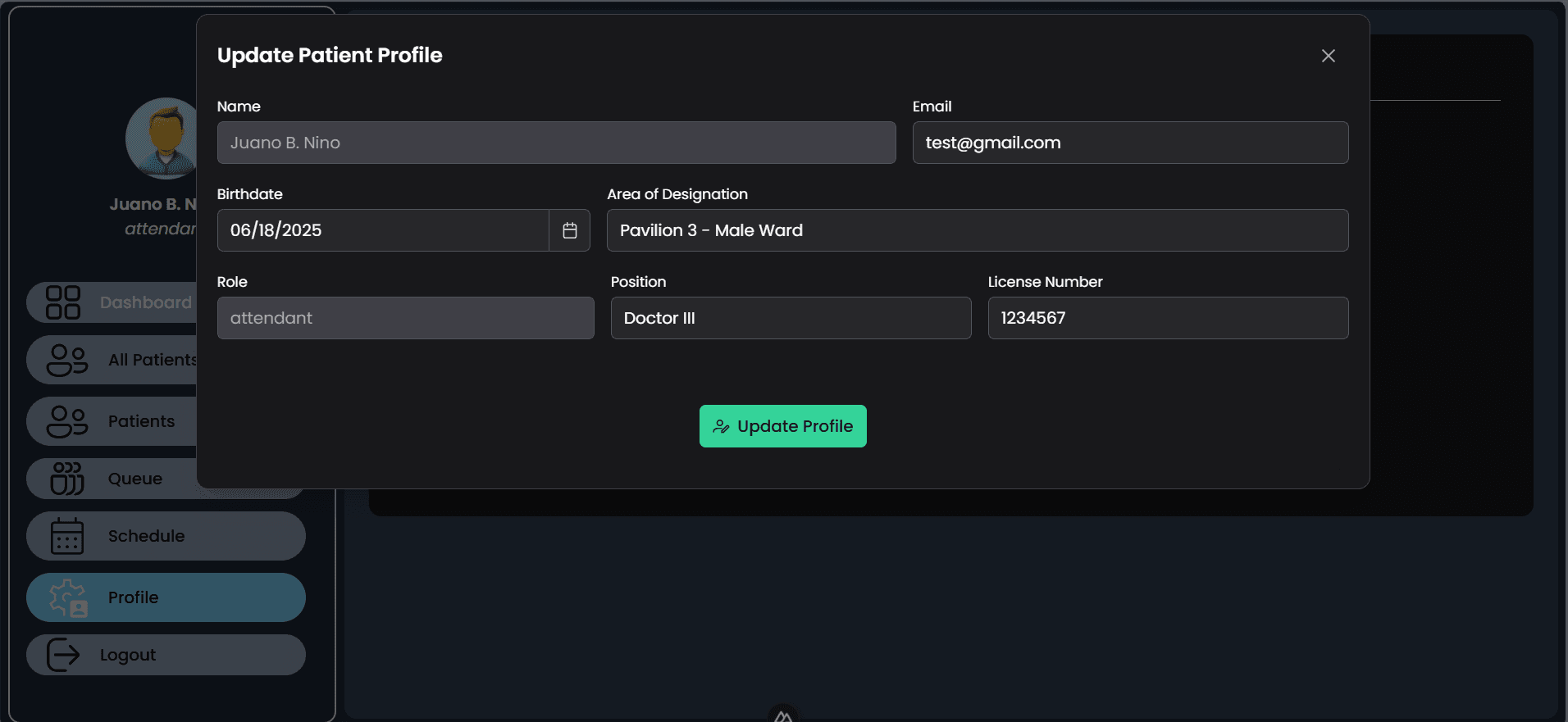Click the Area of Designation label
The width and height of the screenshot is (1568, 722).
pyautogui.click(x=677, y=194)
